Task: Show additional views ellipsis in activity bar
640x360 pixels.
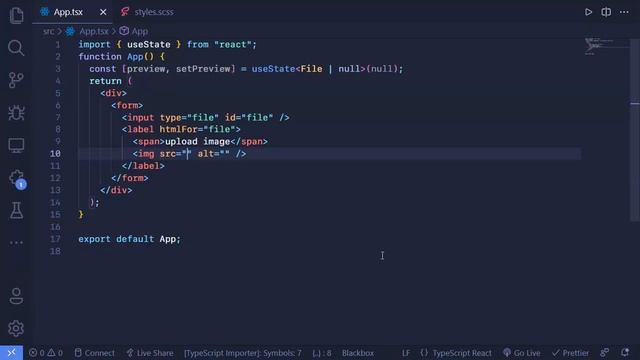Action: coord(16,242)
